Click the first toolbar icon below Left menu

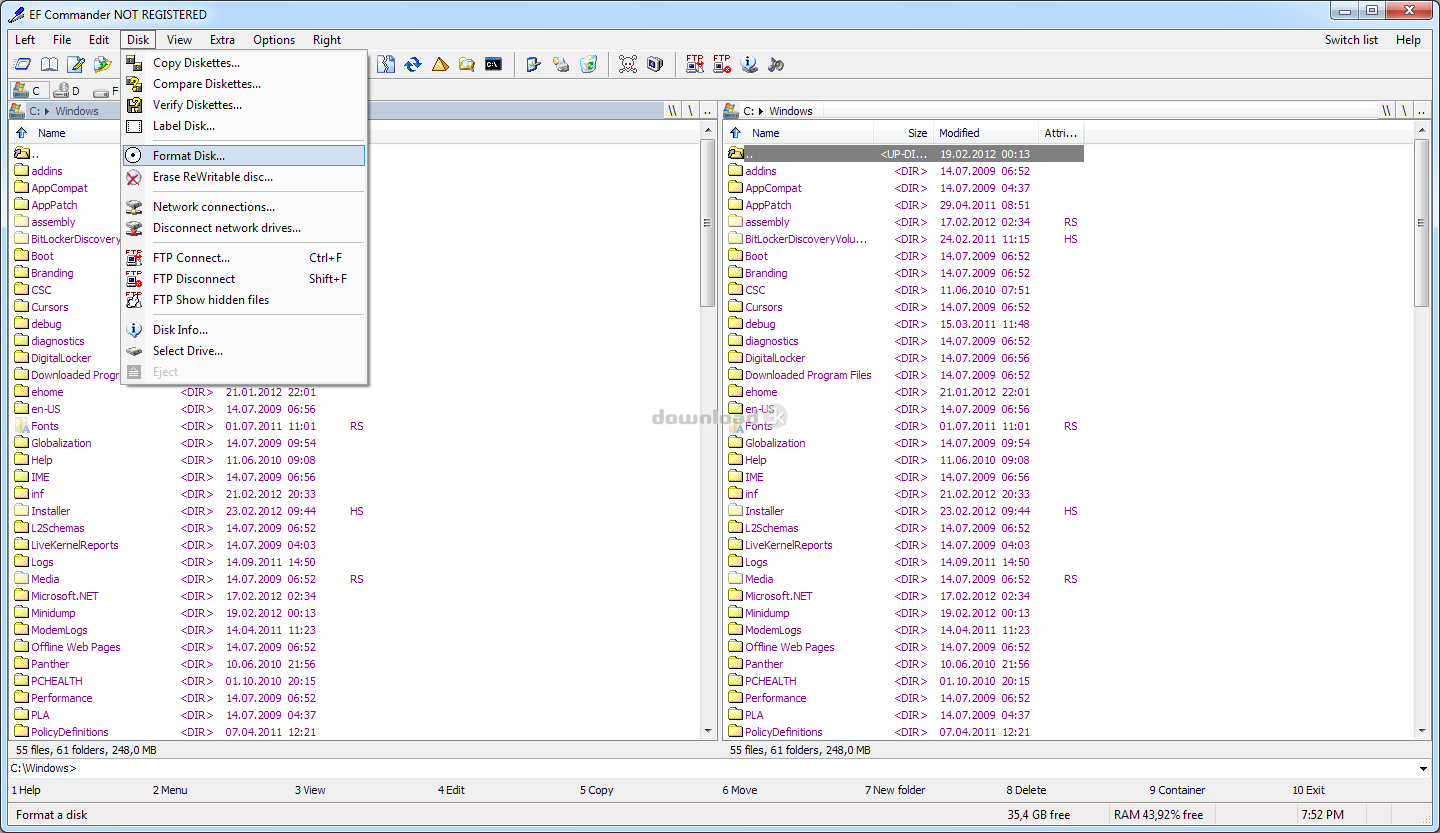[x=22, y=65]
